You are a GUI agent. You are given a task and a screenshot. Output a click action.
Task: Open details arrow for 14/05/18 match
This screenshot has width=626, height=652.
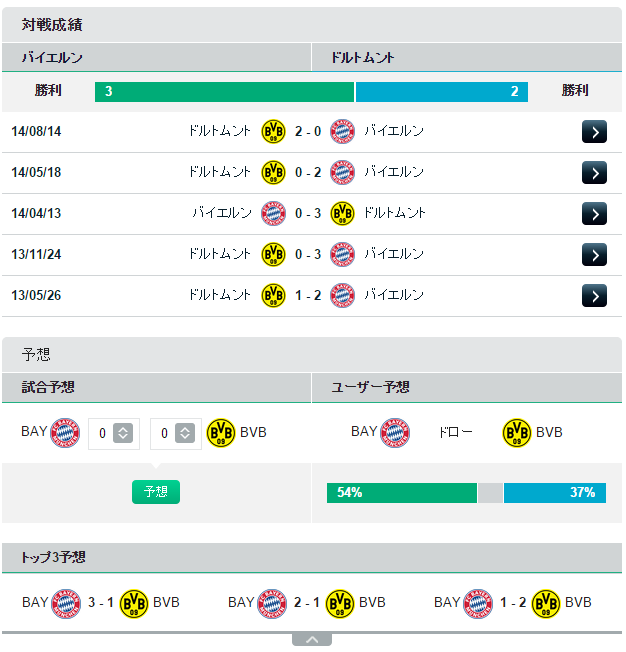[x=596, y=173]
